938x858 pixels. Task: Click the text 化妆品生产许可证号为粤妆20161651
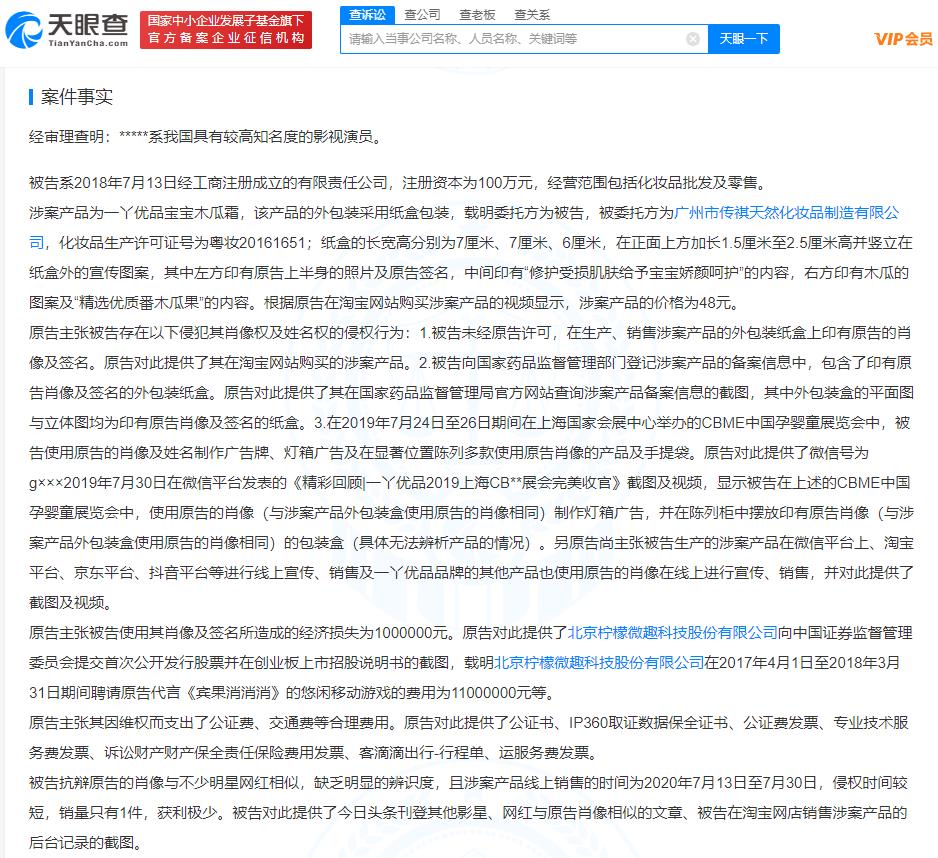point(182,242)
